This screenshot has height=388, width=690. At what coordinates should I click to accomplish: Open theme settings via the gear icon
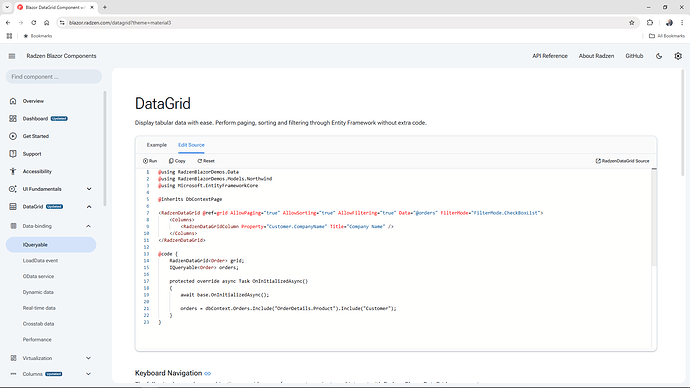678,56
